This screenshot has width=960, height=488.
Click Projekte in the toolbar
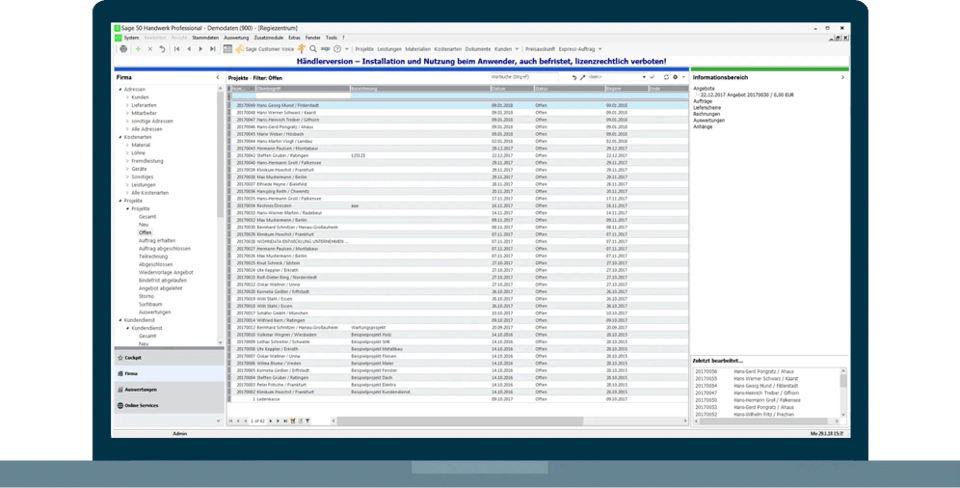point(364,49)
